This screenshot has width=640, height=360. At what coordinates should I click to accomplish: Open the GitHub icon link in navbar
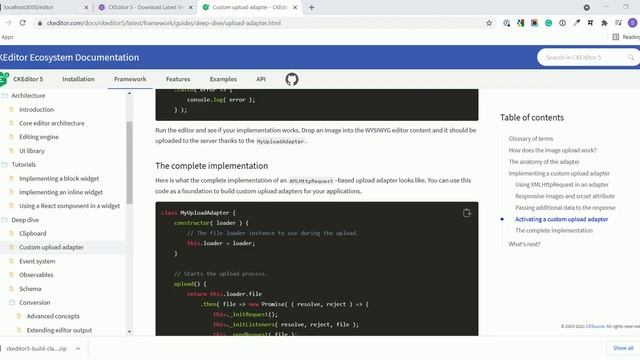click(292, 79)
